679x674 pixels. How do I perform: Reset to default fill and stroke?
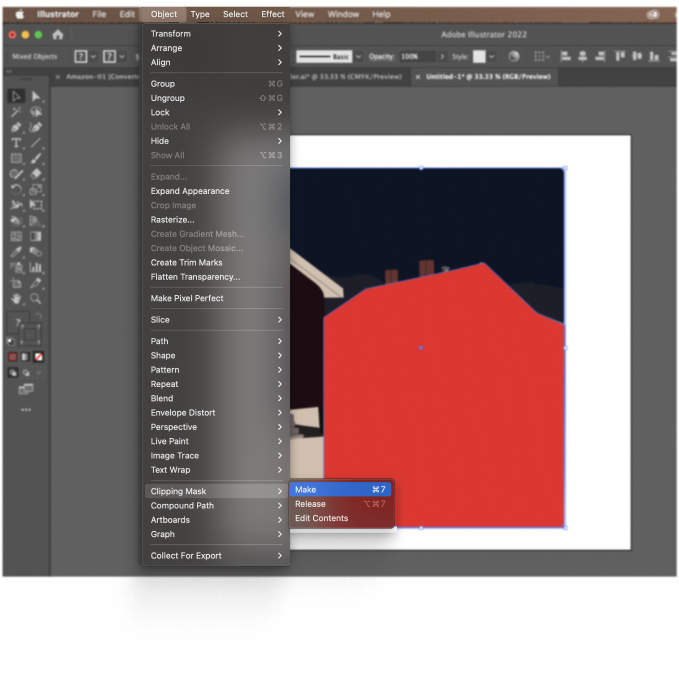[11, 342]
